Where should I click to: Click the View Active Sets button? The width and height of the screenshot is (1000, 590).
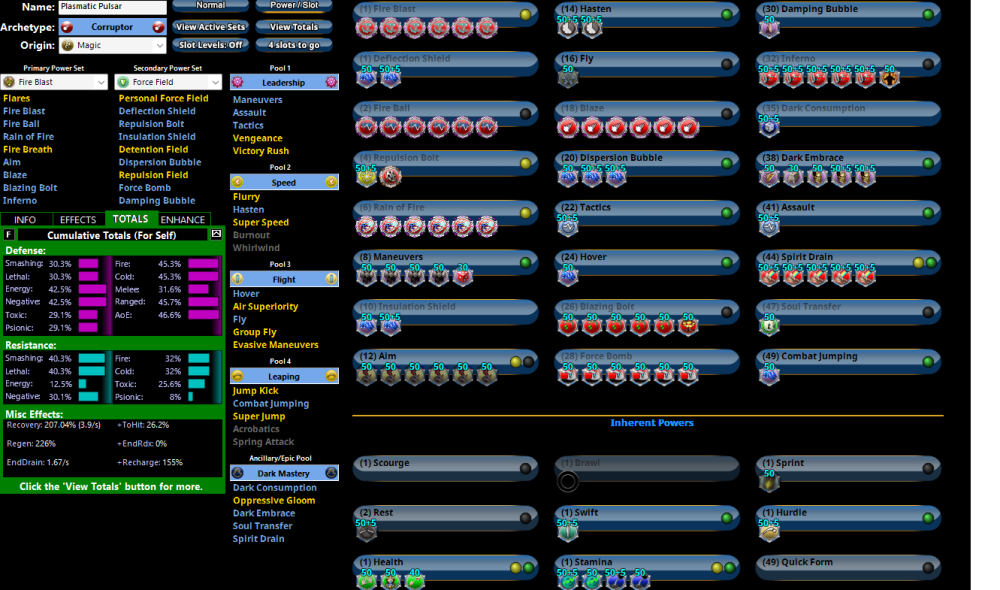[210, 27]
